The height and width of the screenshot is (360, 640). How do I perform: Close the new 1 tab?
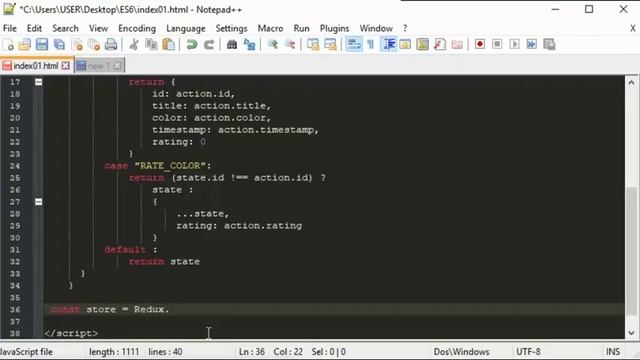coord(117,66)
